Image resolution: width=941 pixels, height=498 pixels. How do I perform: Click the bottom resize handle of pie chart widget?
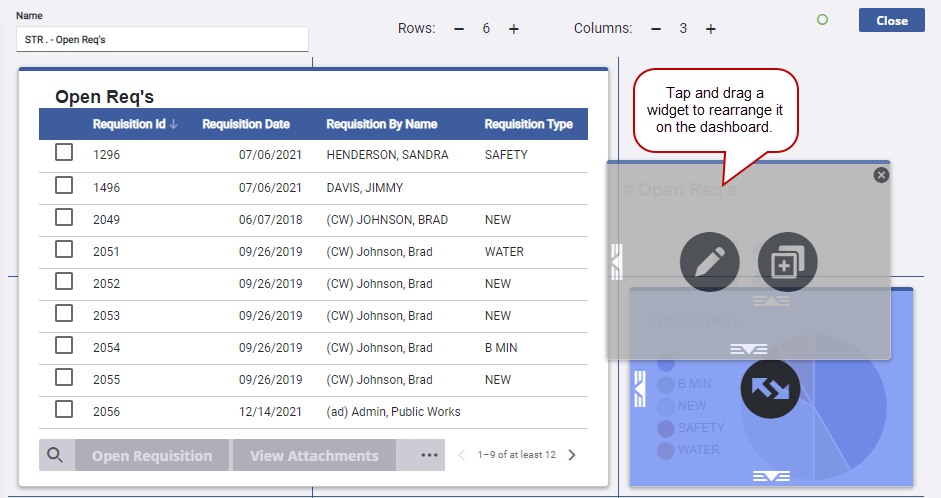coord(770,476)
